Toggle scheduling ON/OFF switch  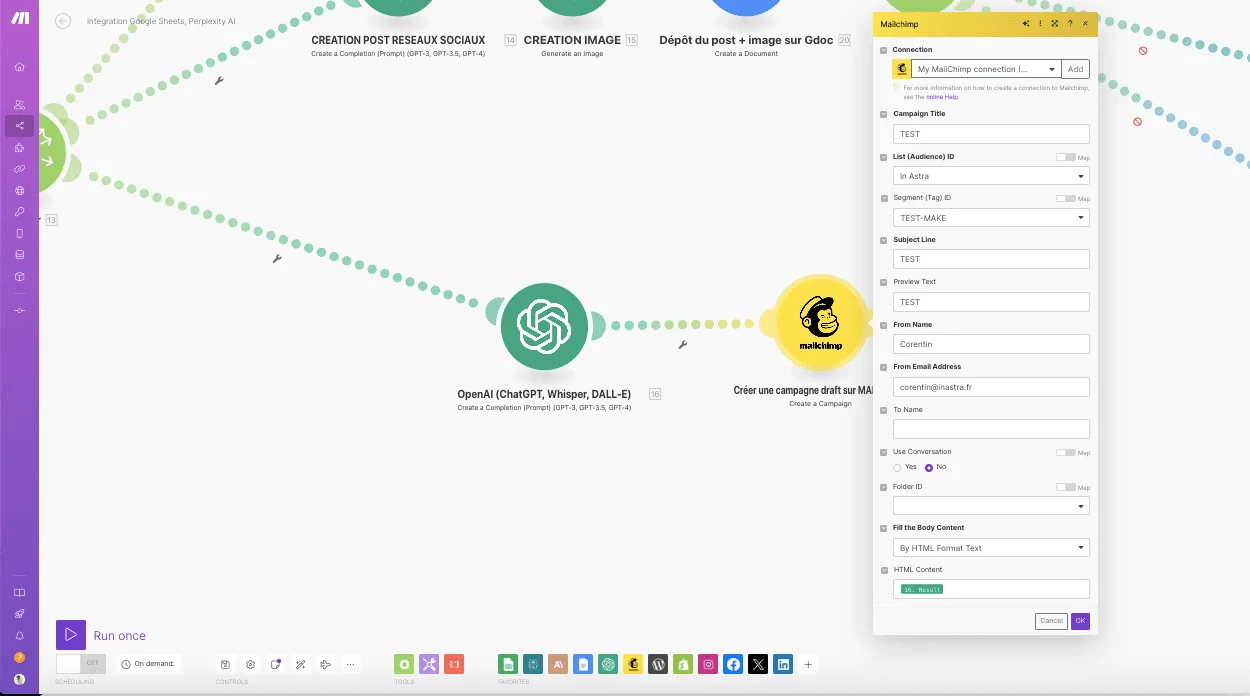tap(81, 663)
